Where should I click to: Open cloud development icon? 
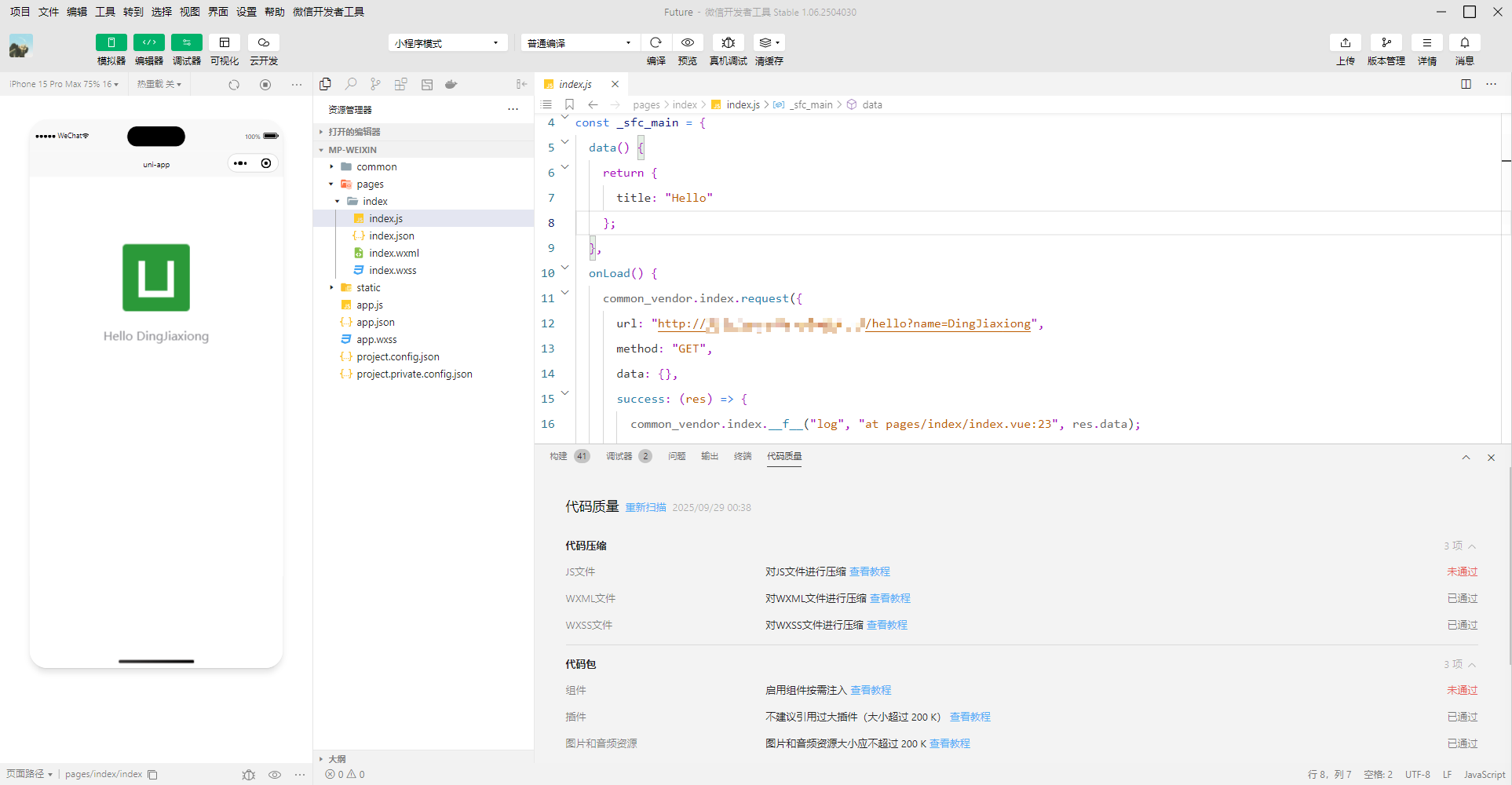click(263, 42)
